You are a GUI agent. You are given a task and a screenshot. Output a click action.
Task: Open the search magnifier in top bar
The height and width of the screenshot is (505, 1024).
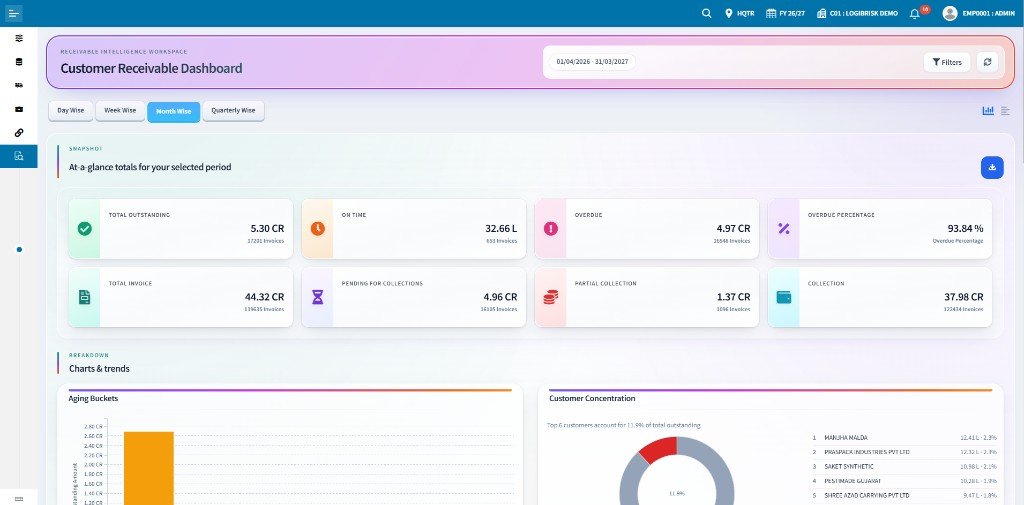point(707,13)
